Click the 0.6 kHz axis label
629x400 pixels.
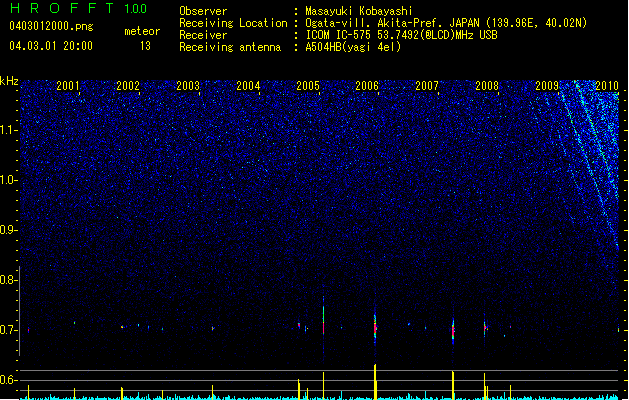[x=8, y=380]
